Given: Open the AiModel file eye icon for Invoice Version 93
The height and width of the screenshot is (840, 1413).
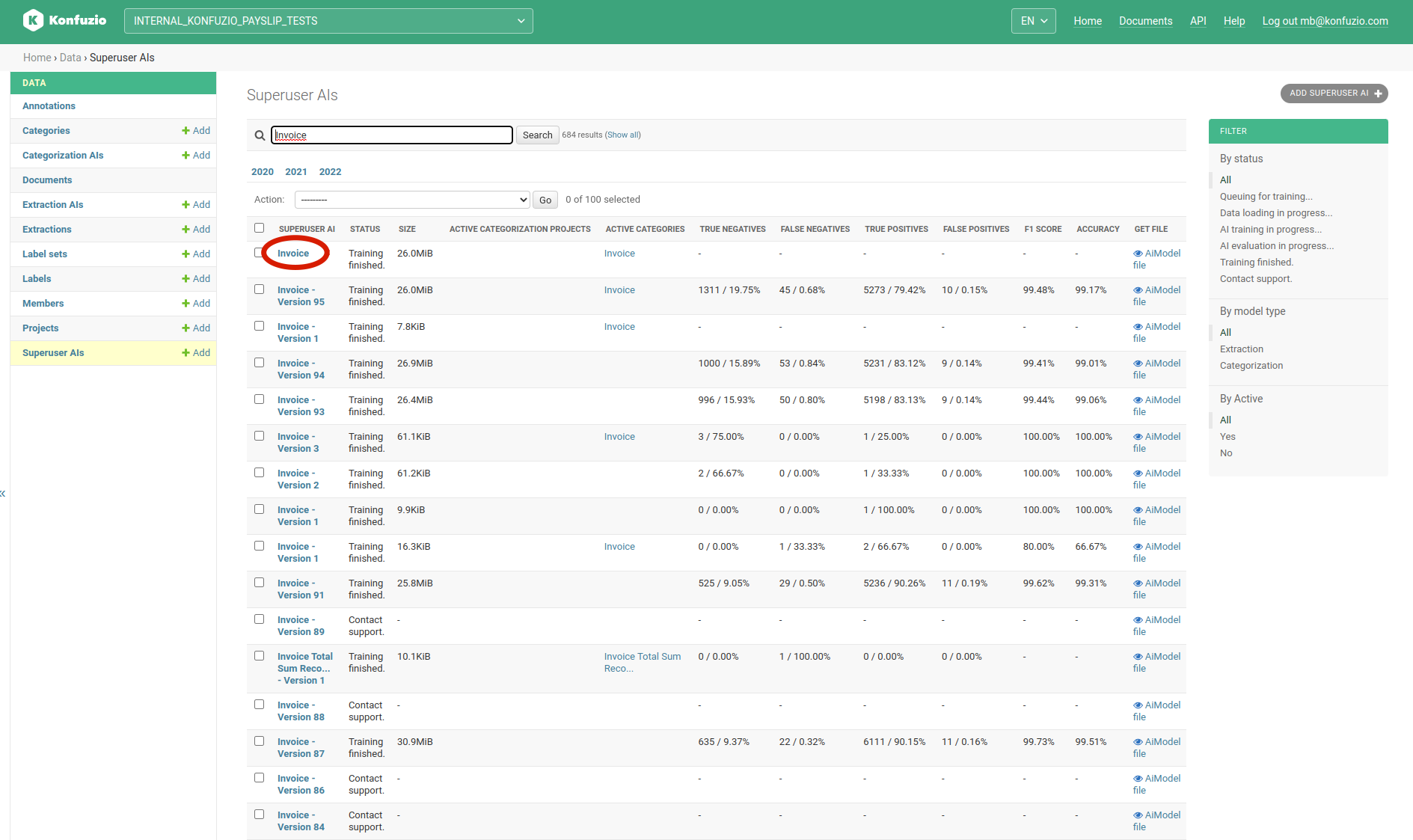Looking at the screenshot, I should [x=1138, y=400].
